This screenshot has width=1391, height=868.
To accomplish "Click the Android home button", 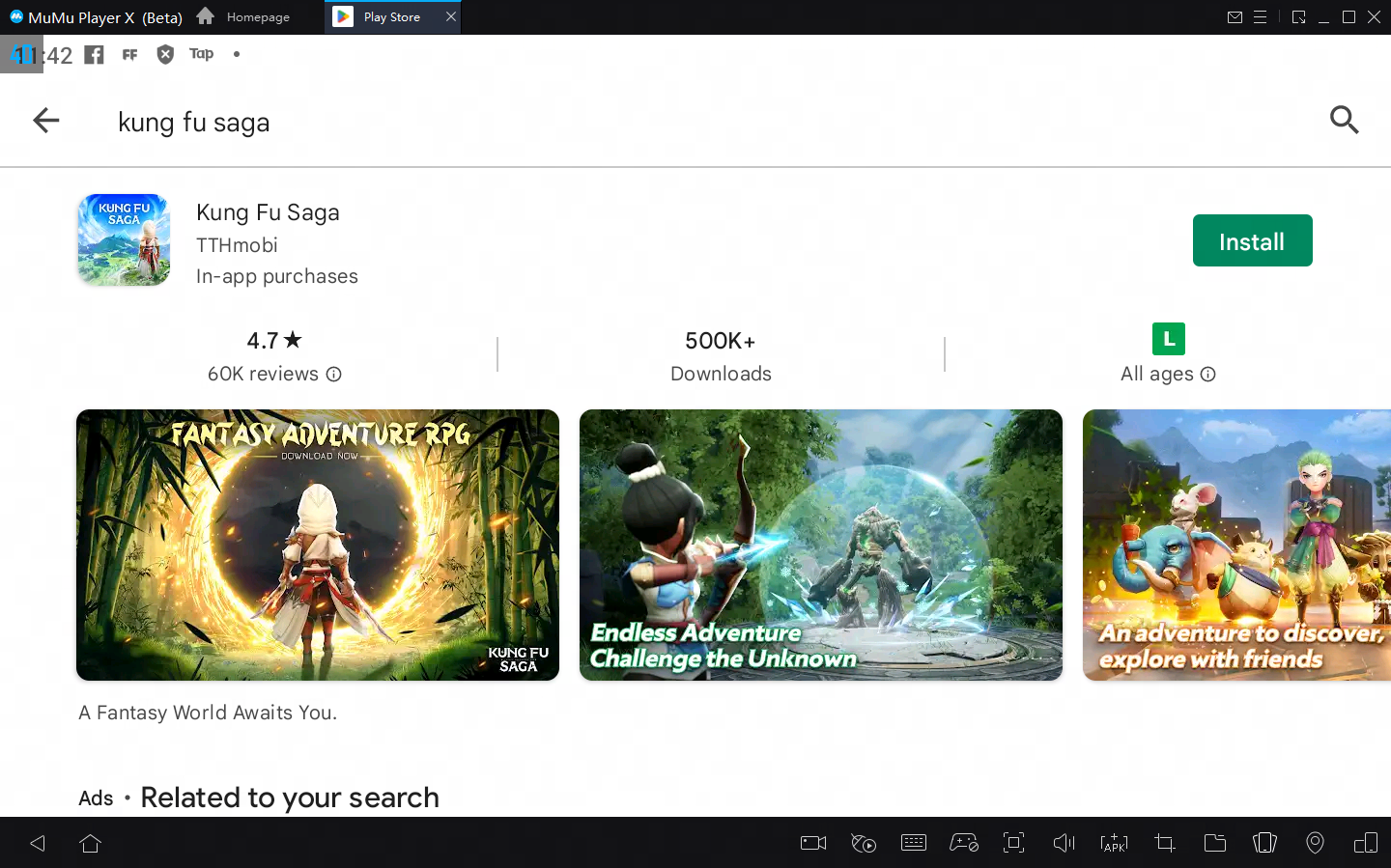I will point(91,843).
